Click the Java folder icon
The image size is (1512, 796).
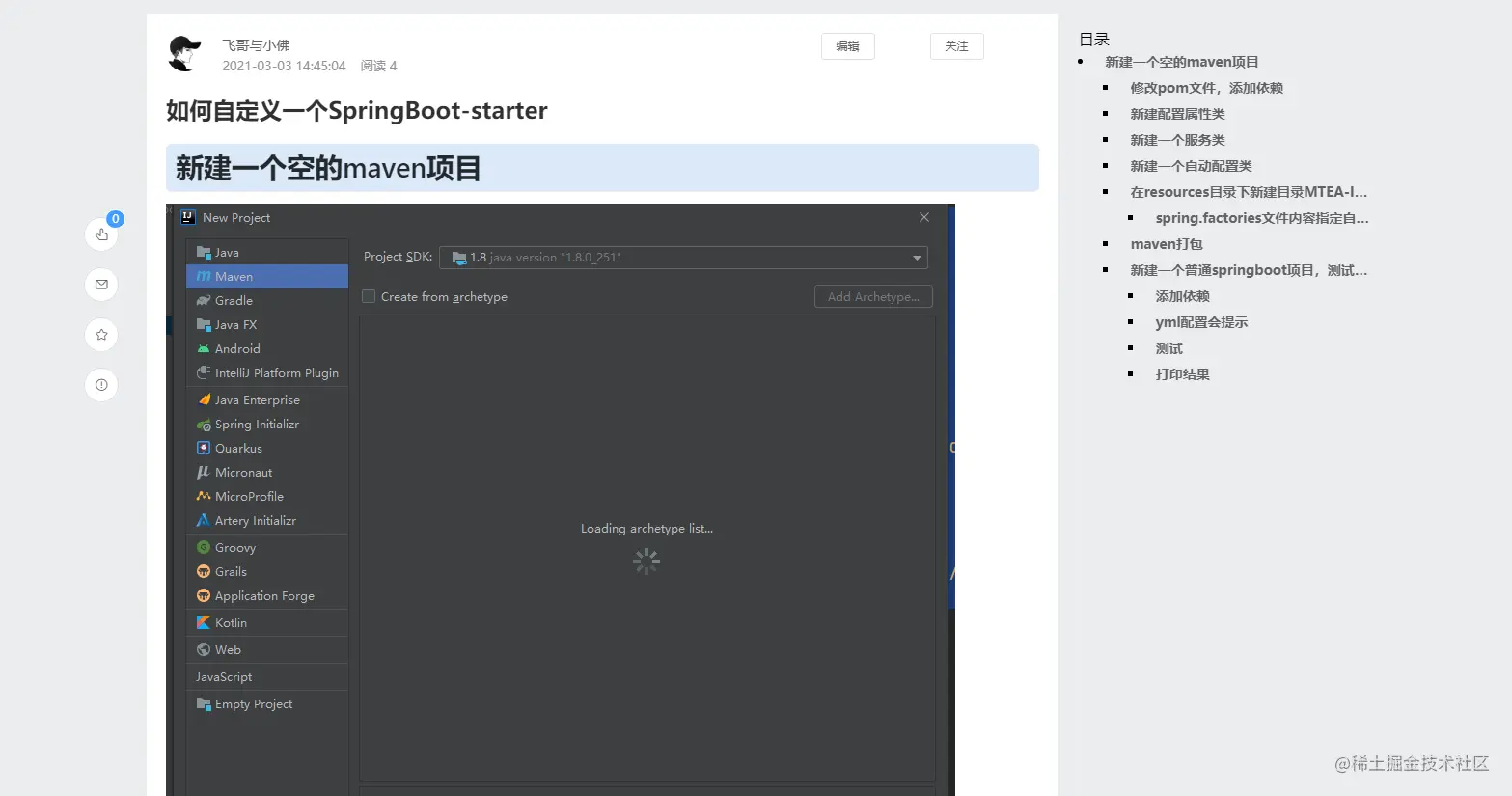204,252
